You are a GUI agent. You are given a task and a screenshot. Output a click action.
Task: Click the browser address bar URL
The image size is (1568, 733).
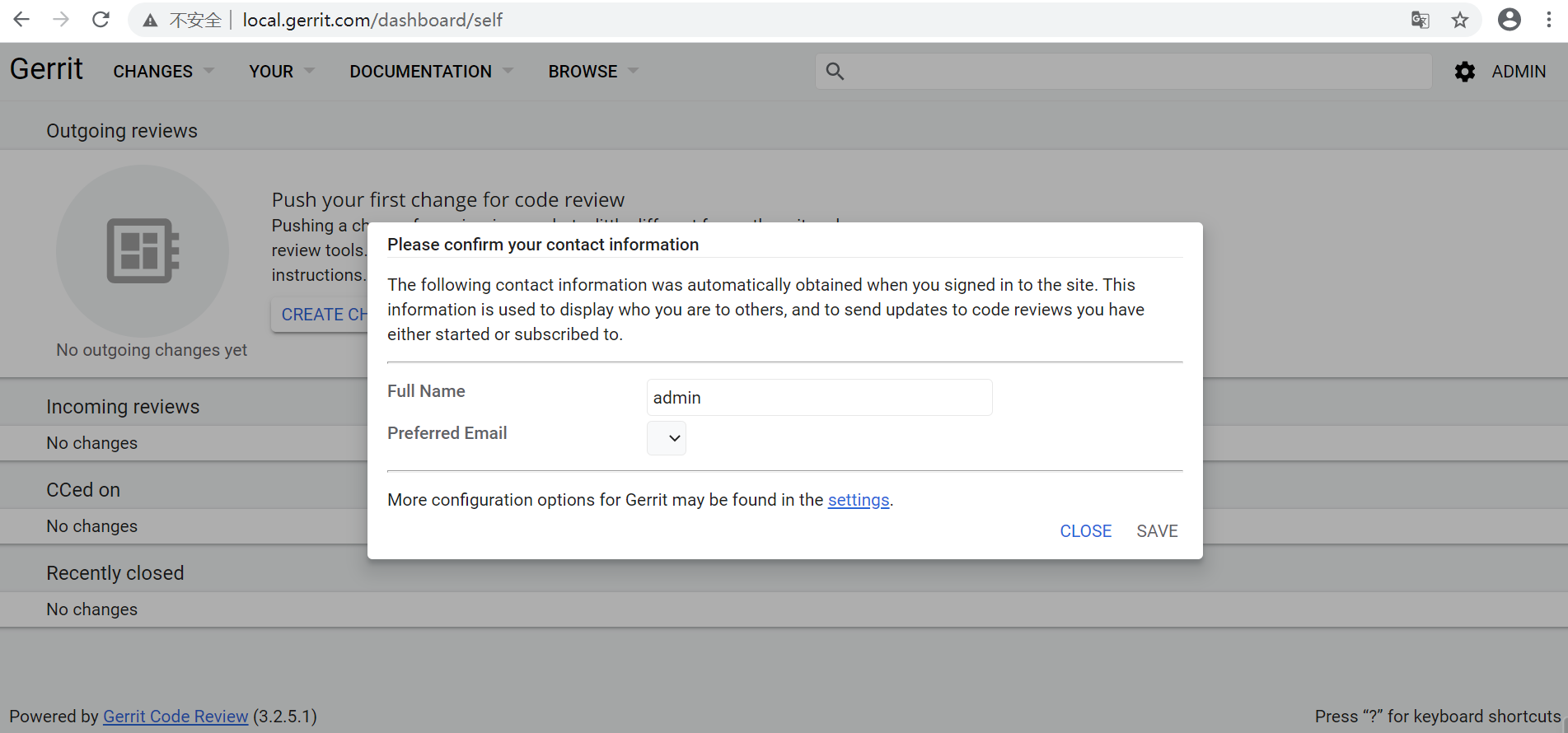click(x=372, y=20)
